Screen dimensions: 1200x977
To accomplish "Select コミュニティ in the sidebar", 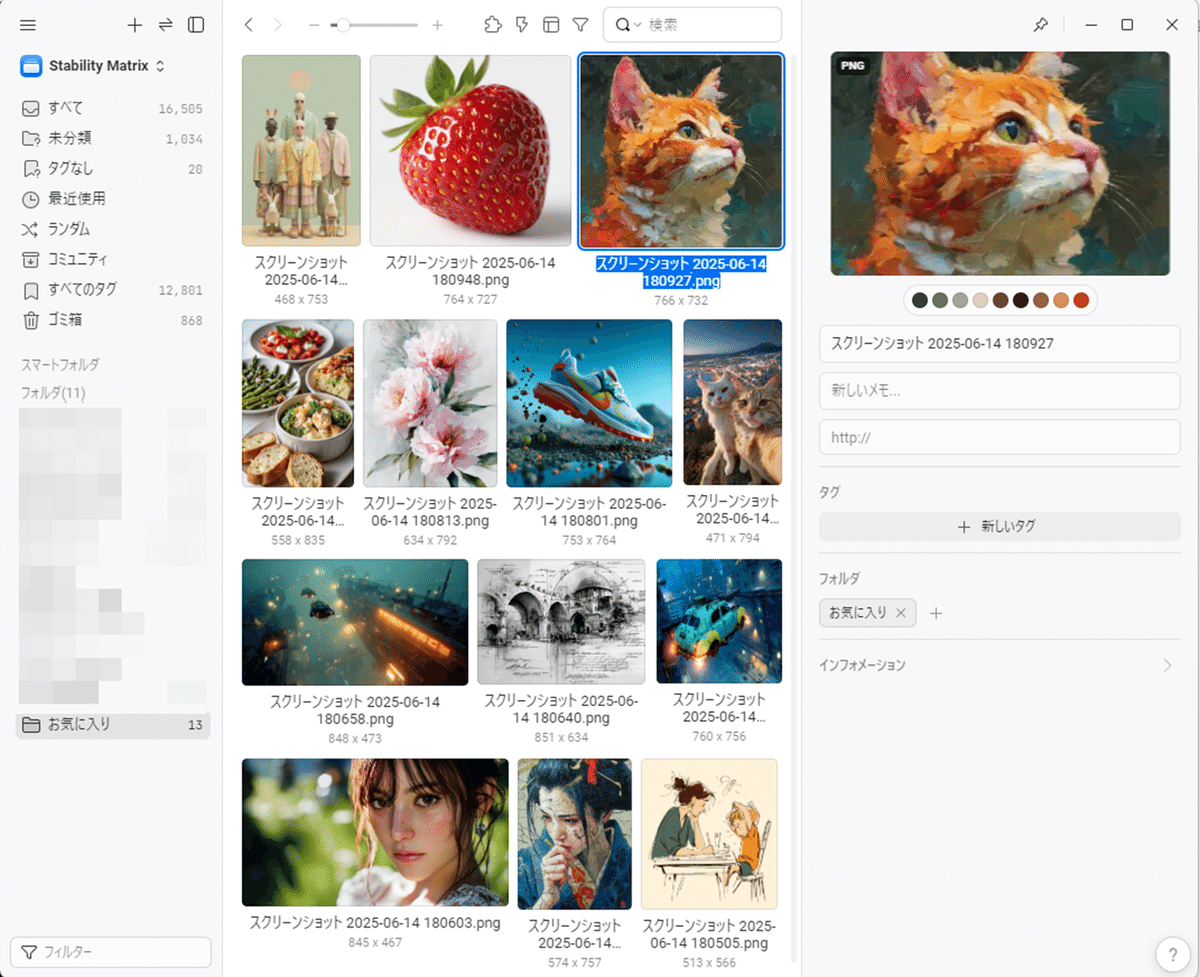I will pos(78,259).
